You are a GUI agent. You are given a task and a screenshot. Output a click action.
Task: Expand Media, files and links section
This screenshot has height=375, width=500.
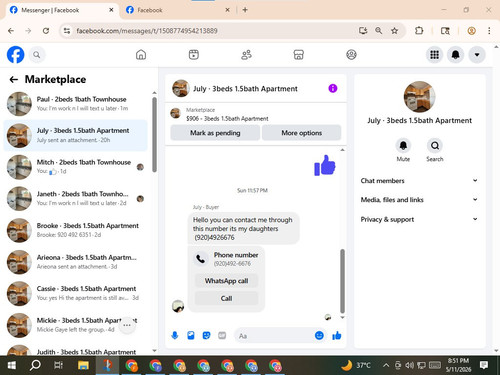419,200
